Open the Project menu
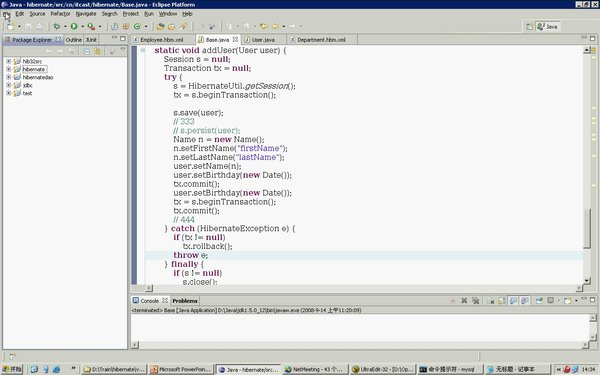The image size is (600, 375). 130,14
